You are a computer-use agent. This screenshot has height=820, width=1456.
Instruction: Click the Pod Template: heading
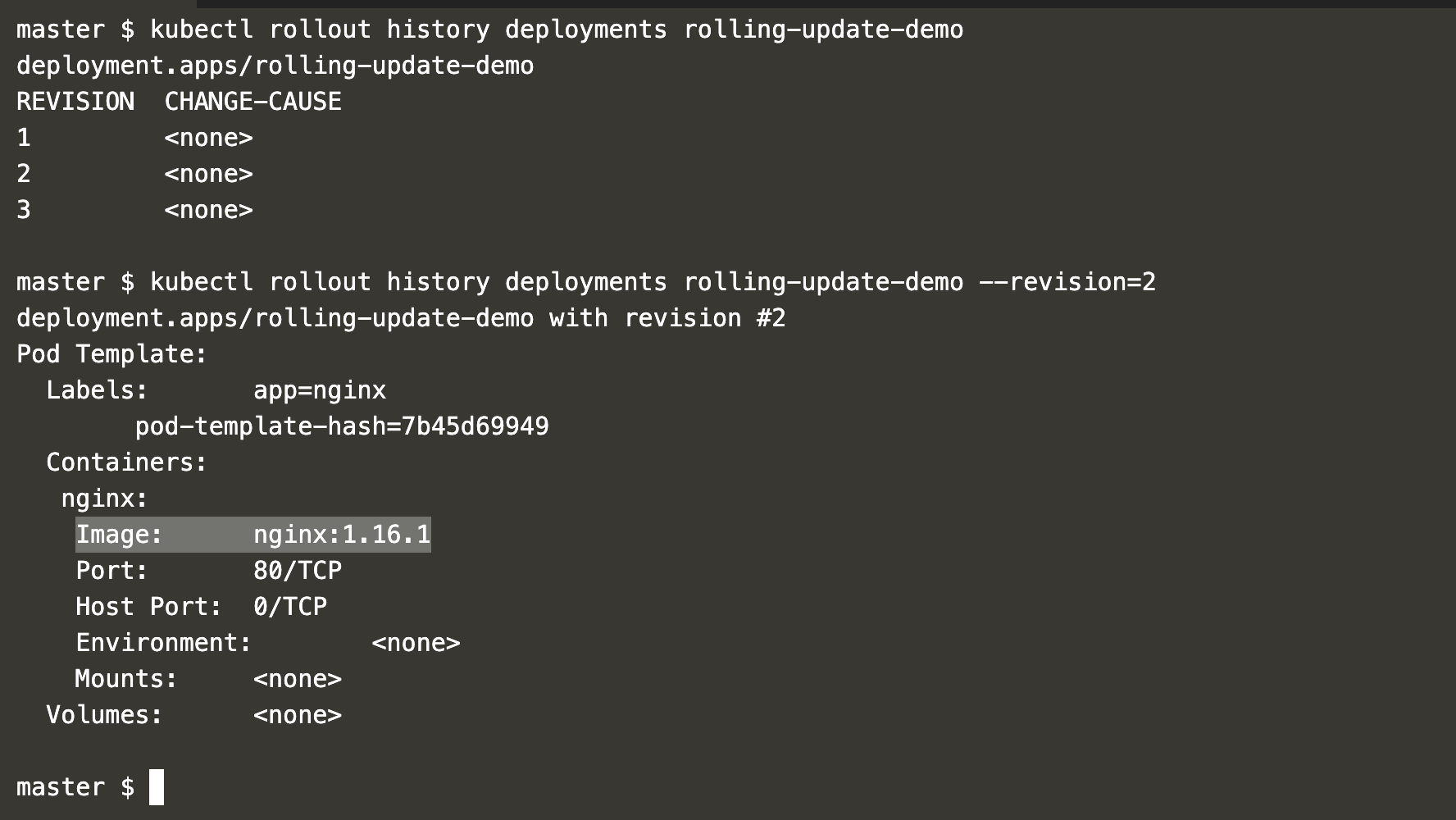pyautogui.click(x=112, y=354)
